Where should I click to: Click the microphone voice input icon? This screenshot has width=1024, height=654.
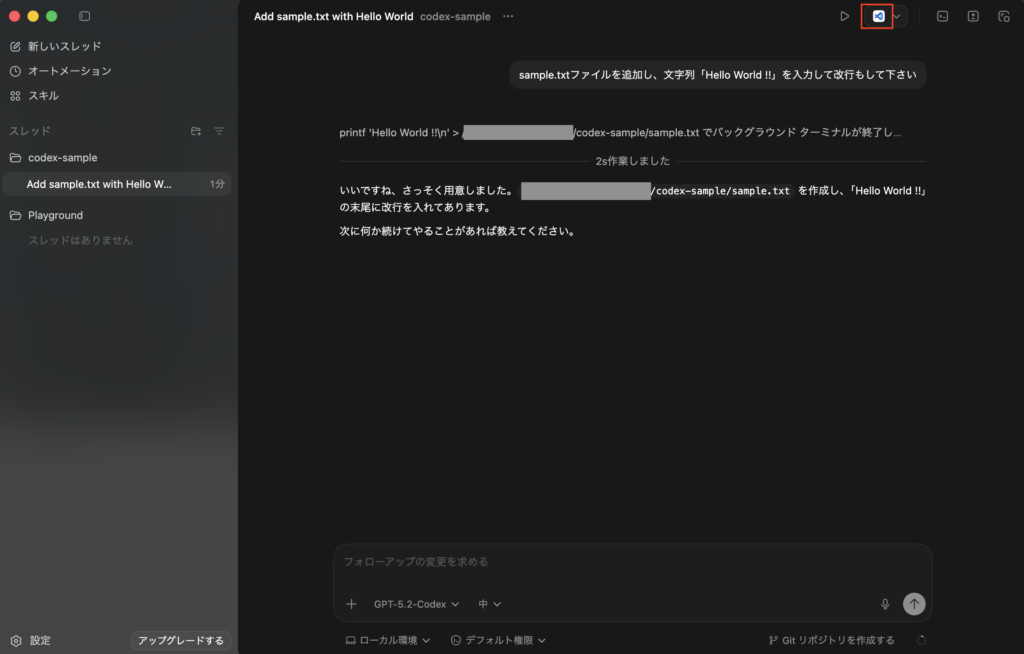(x=885, y=604)
